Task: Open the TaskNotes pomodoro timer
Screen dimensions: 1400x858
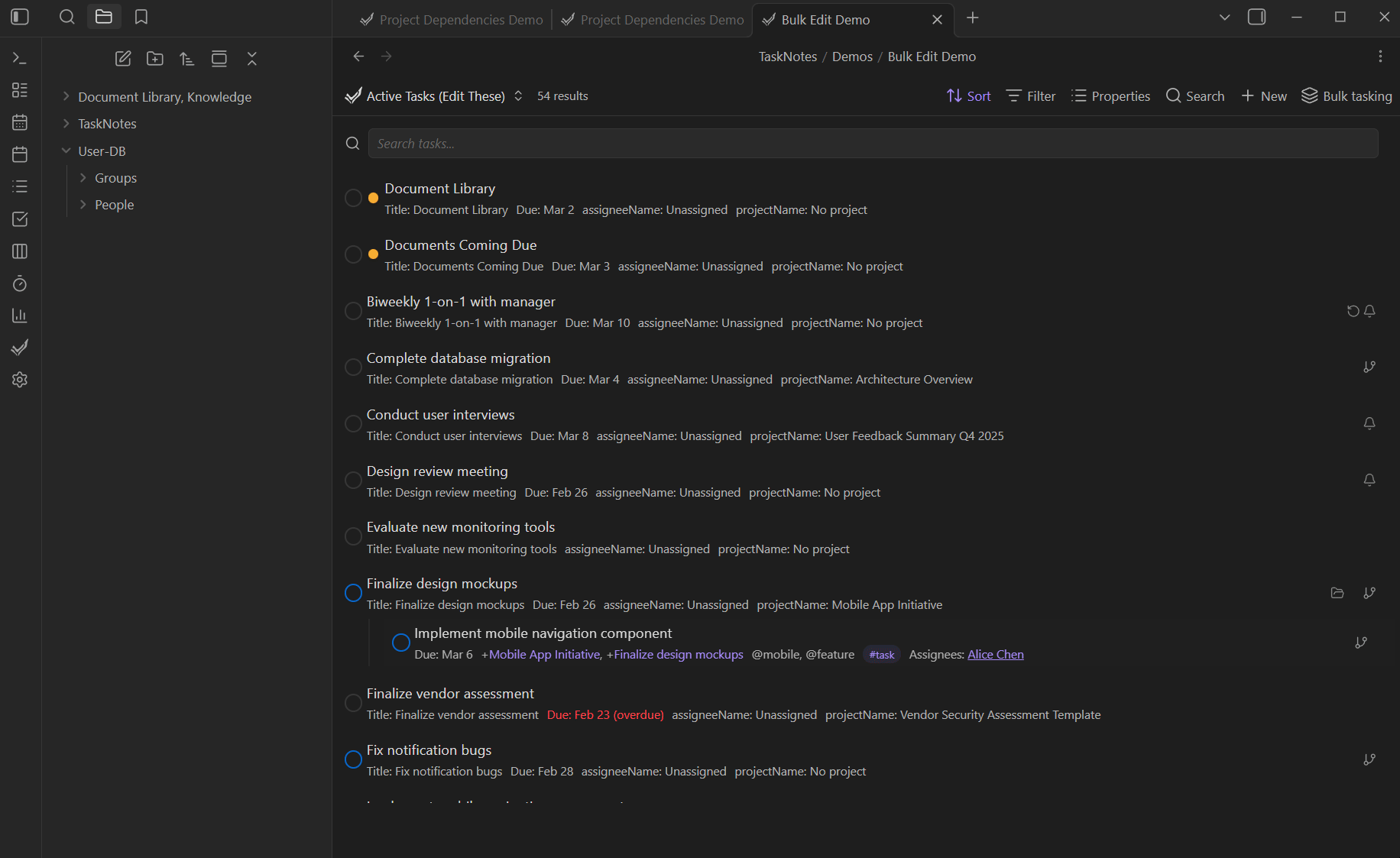Action: pos(19,283)
